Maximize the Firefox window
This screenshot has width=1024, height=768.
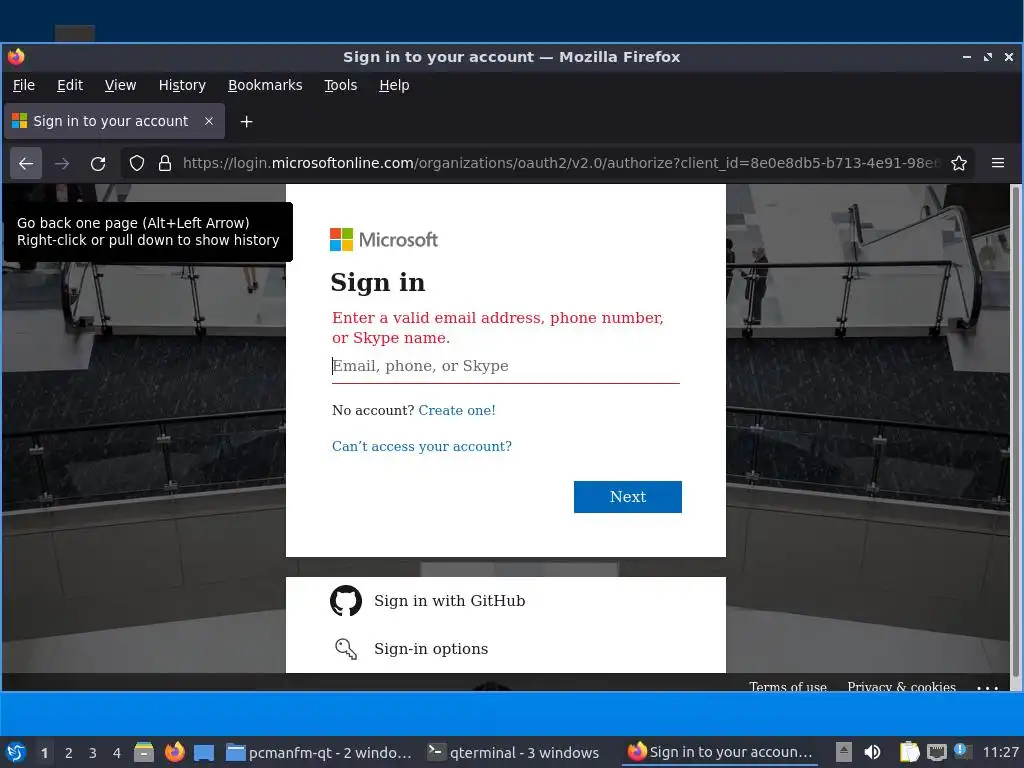point(987,57)
